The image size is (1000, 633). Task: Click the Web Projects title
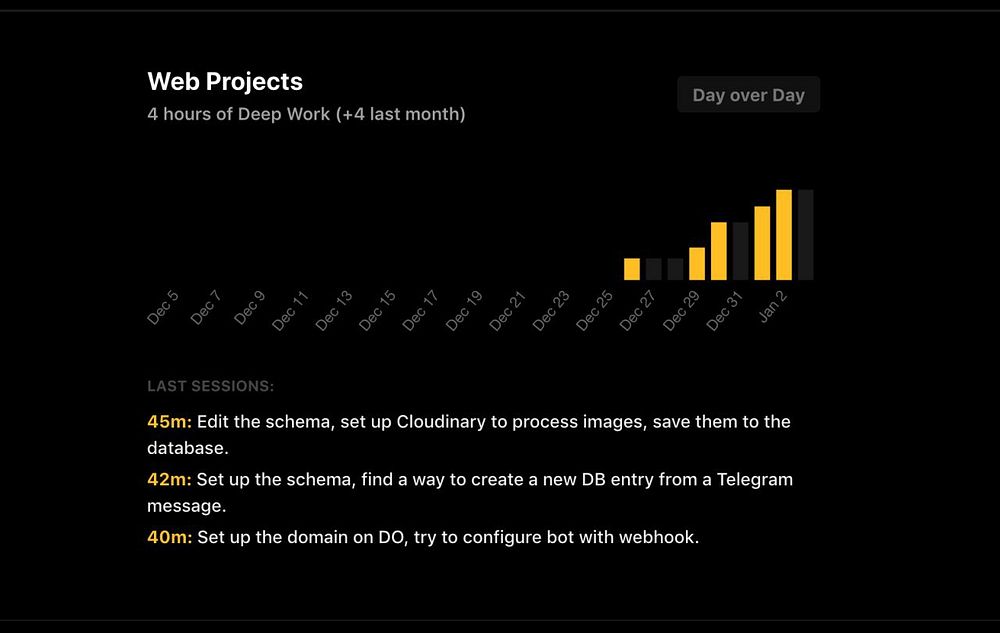(225, 82)
